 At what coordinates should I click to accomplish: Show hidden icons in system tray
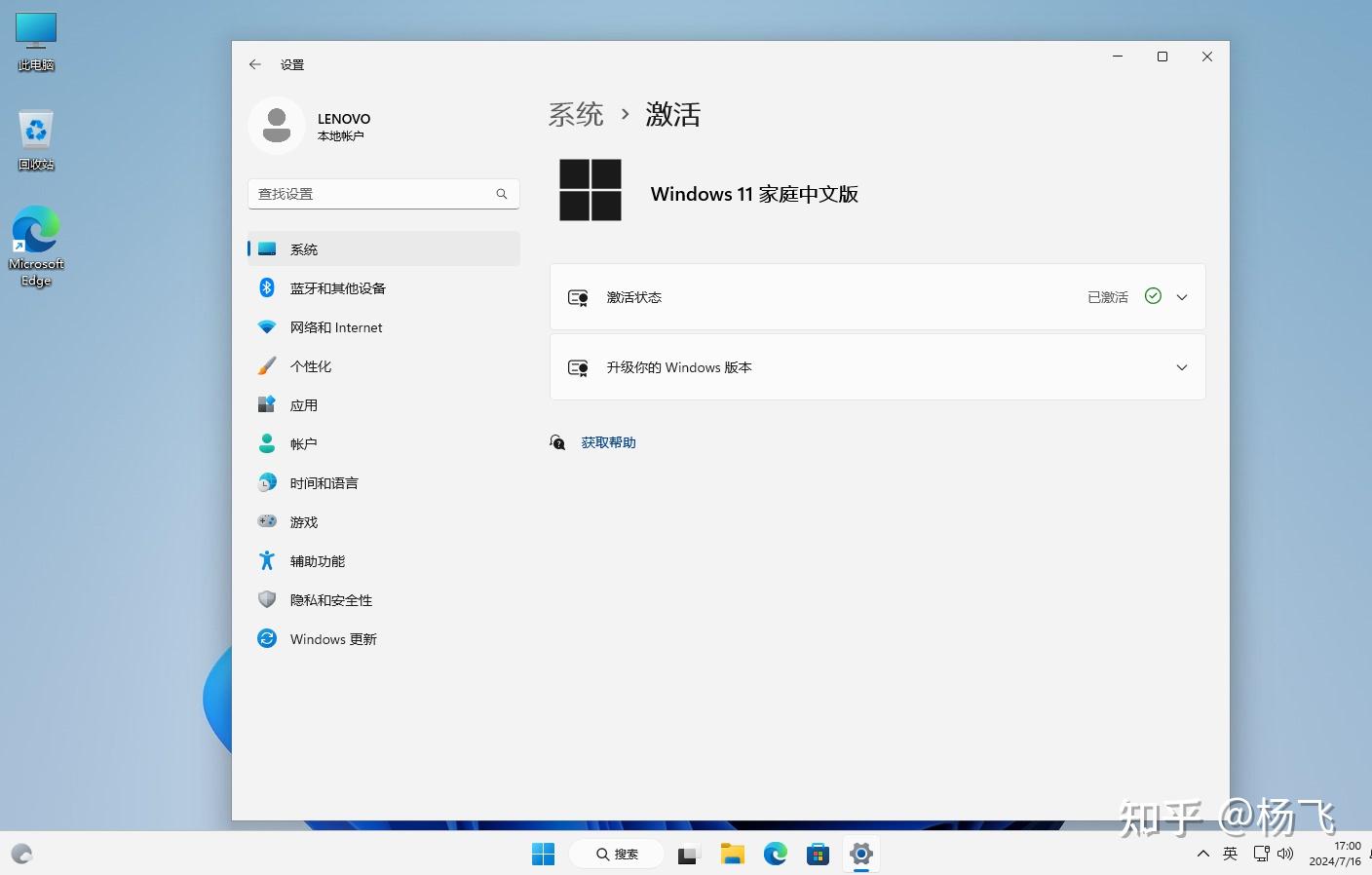click(x=1202, y=854)
